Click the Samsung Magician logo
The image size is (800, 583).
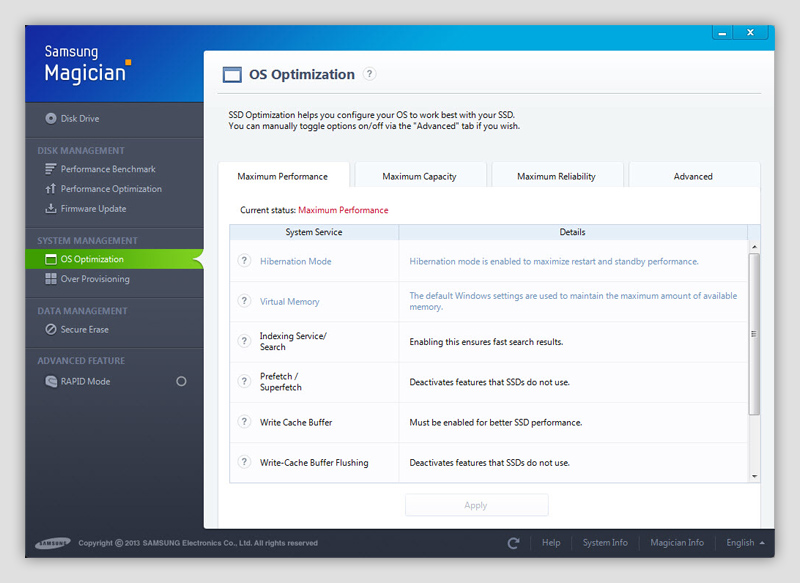(x=88, y=64)
